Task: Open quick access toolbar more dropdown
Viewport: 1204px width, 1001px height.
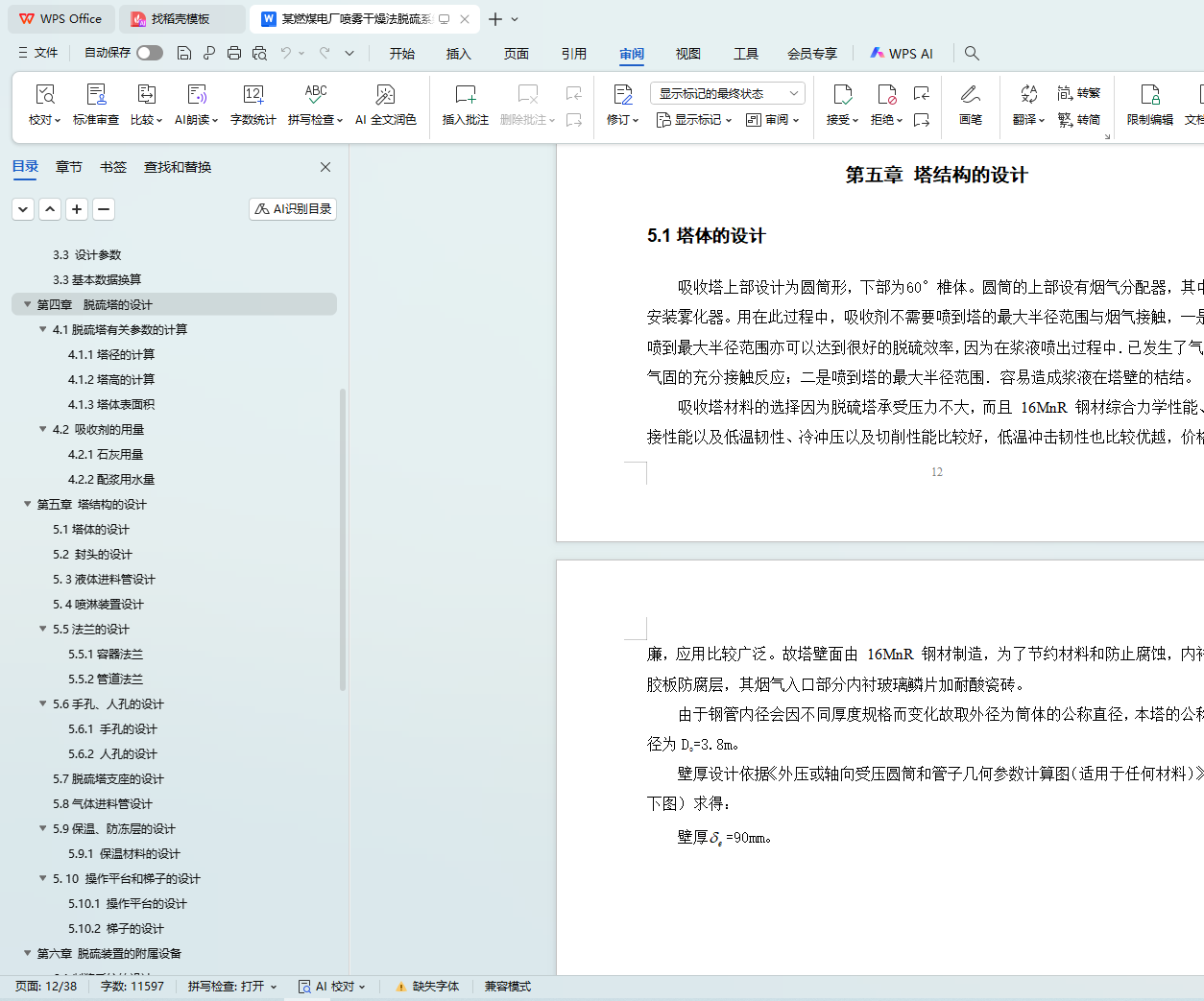Action: (349, 53)
